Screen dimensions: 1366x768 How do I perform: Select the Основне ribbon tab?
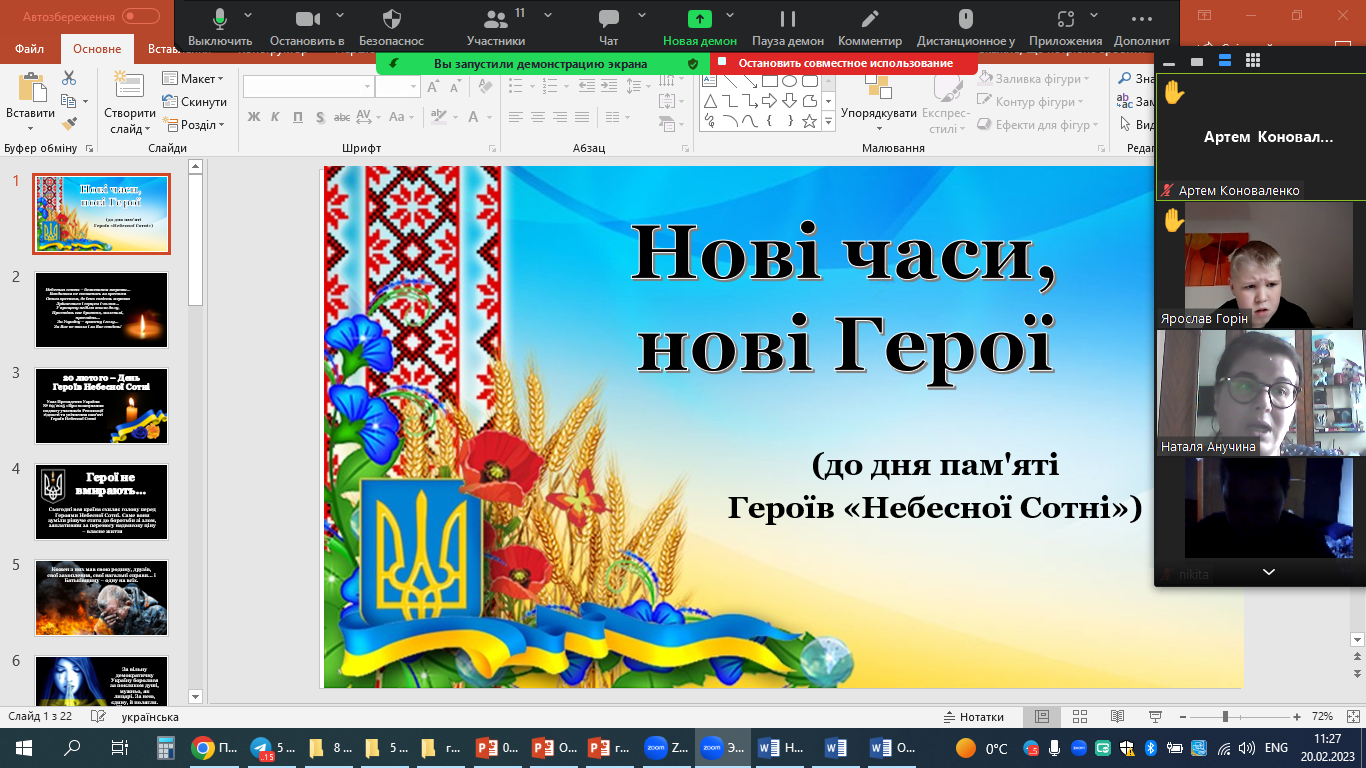97,49
